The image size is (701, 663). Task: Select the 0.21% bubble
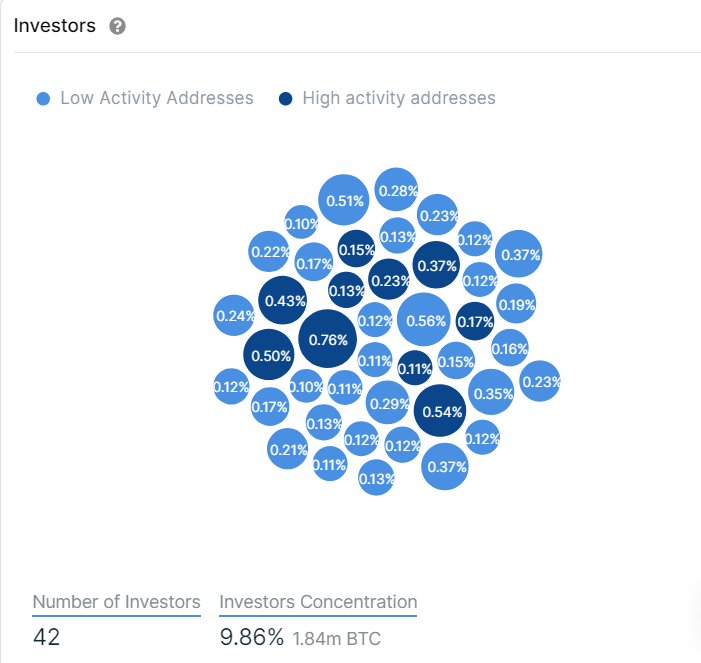(x=287, y=449)
